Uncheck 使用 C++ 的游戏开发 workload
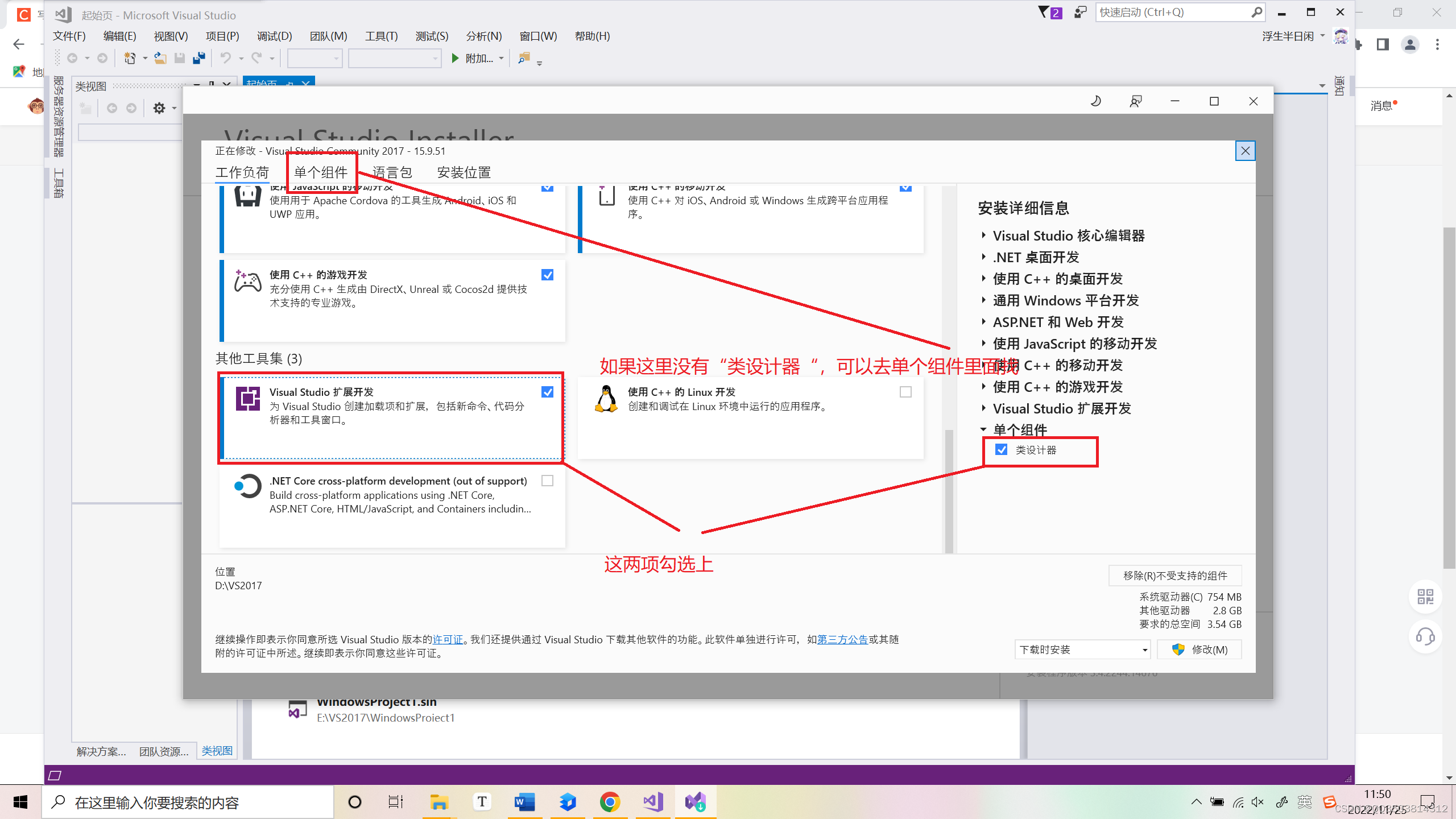1456x819 pixels. (547, 275)
